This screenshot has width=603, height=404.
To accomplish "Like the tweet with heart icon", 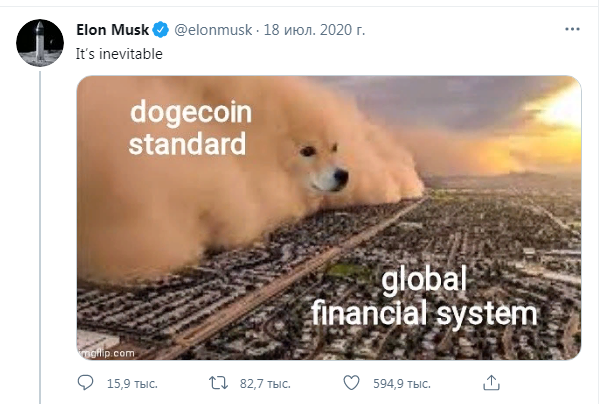I will click(x=351, y=383).
